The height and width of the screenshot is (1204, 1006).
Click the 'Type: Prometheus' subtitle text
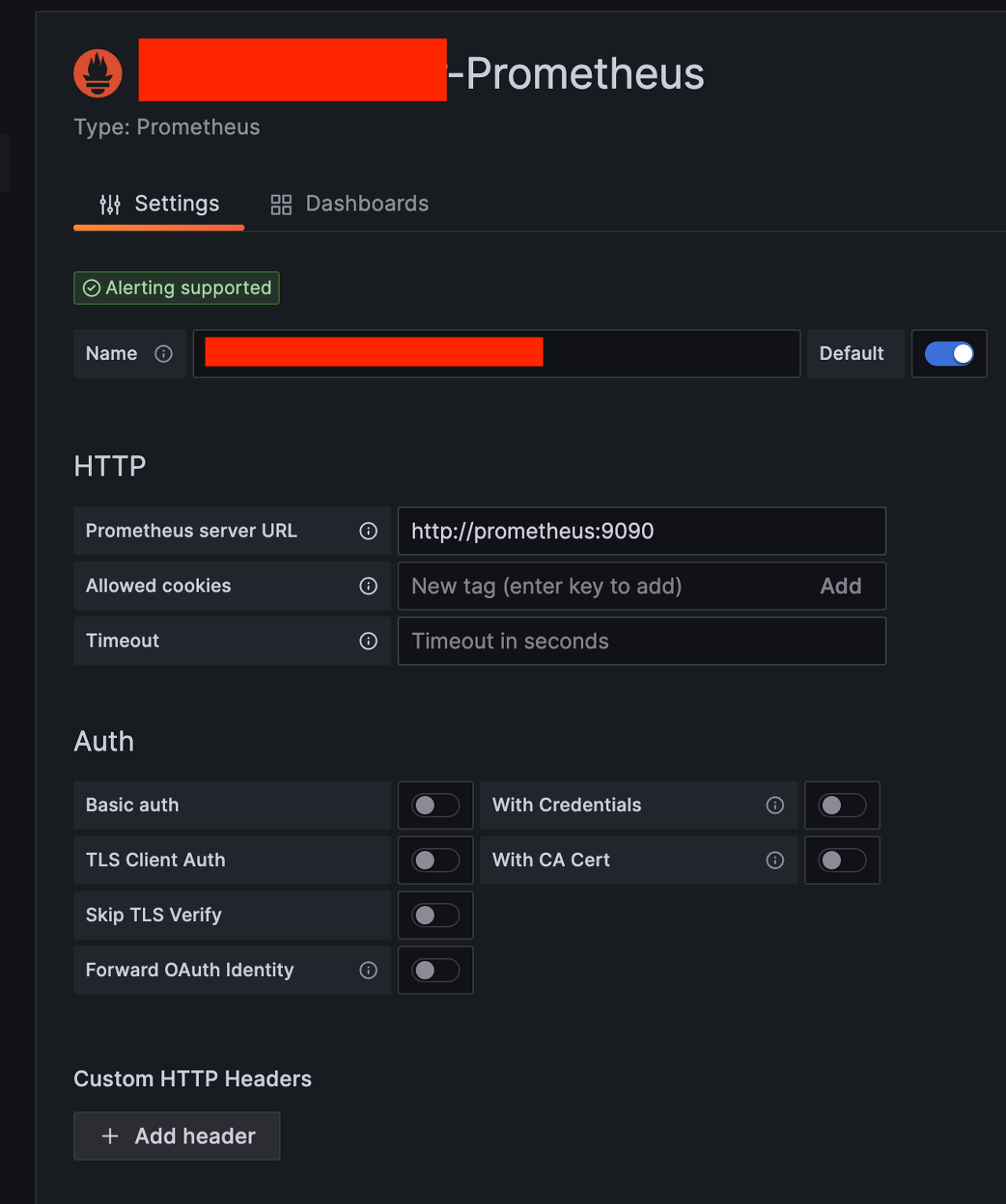coord(167,127)
